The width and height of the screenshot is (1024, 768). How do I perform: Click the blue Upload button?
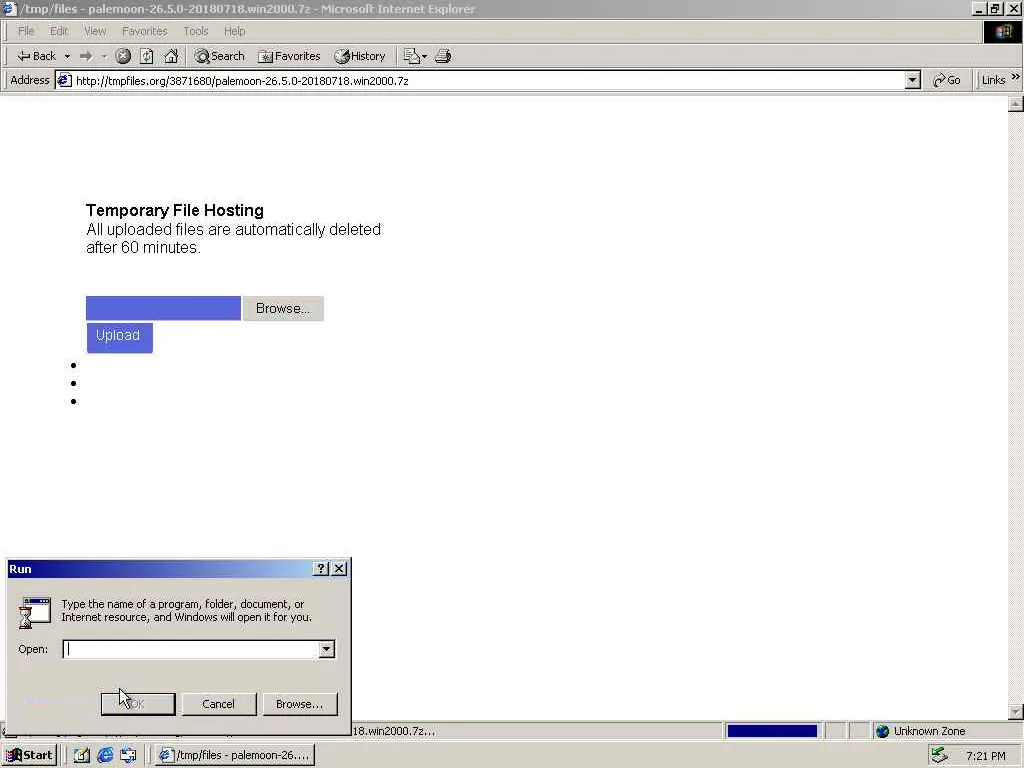(x=120, y=338)
